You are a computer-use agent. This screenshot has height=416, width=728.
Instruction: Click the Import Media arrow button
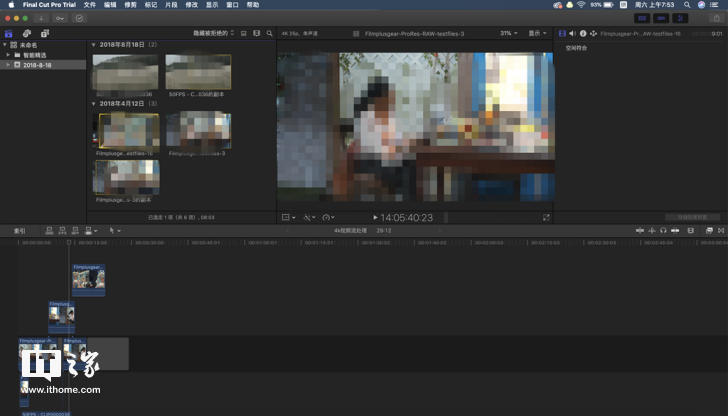[x=41, y=19]
